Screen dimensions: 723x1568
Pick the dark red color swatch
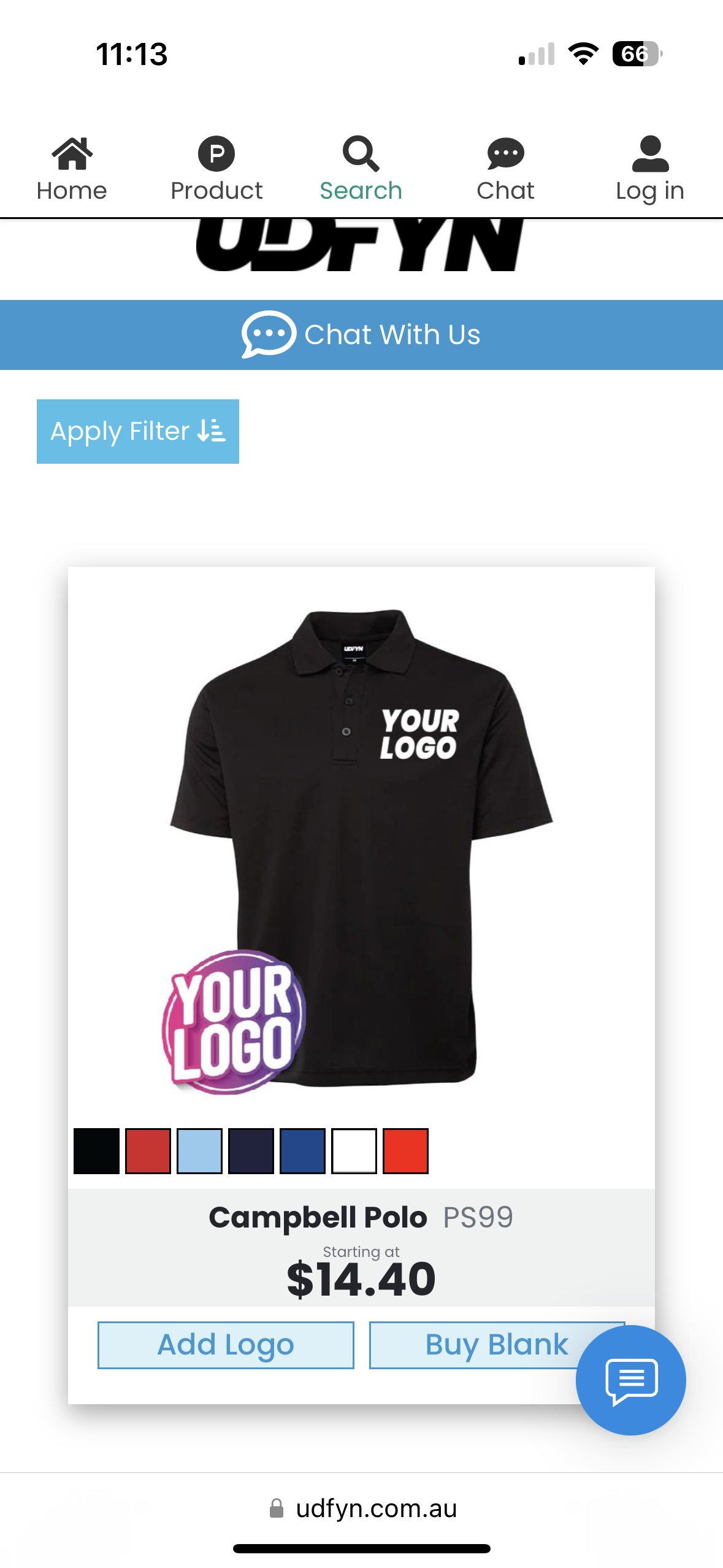(x=148, y=1151)
